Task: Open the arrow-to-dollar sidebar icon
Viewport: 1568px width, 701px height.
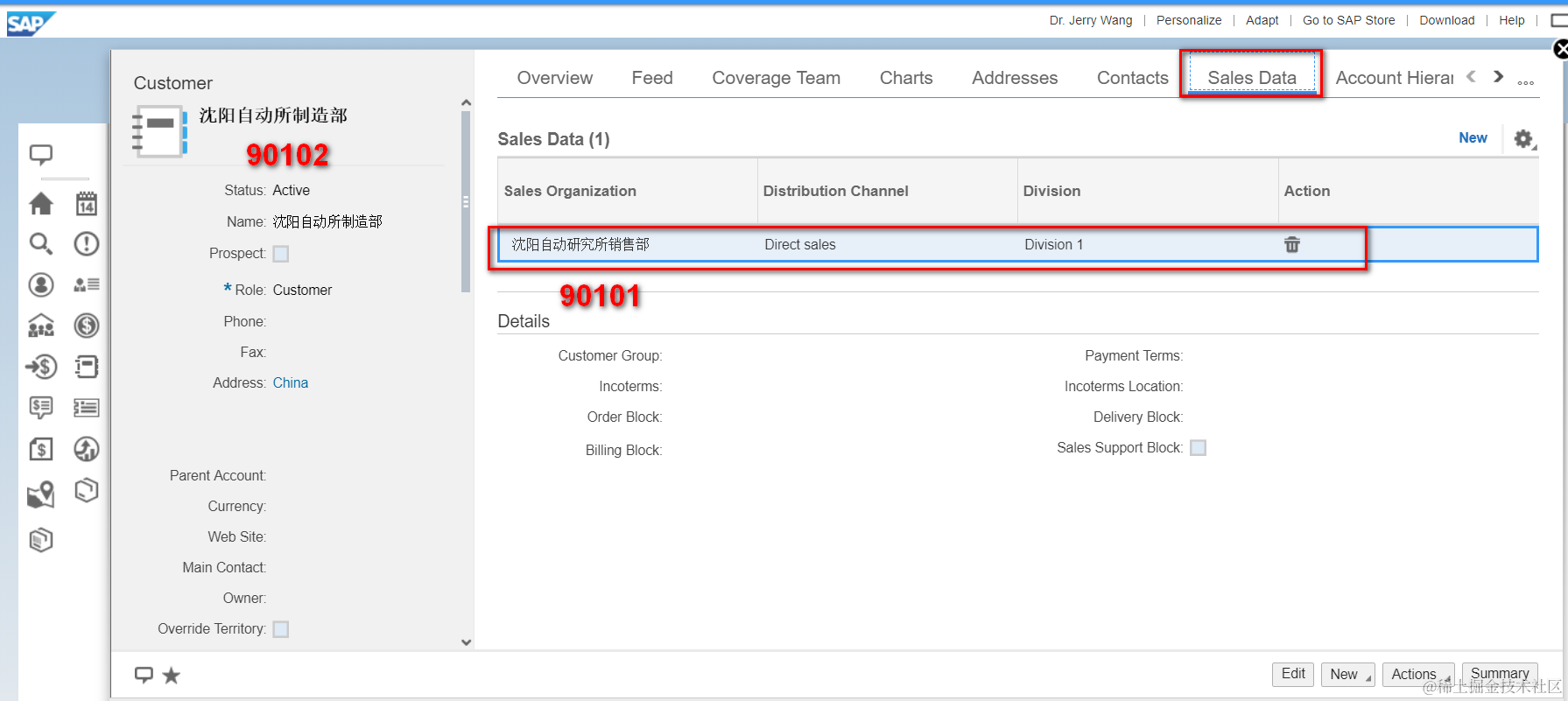Action: coord(41,367)
